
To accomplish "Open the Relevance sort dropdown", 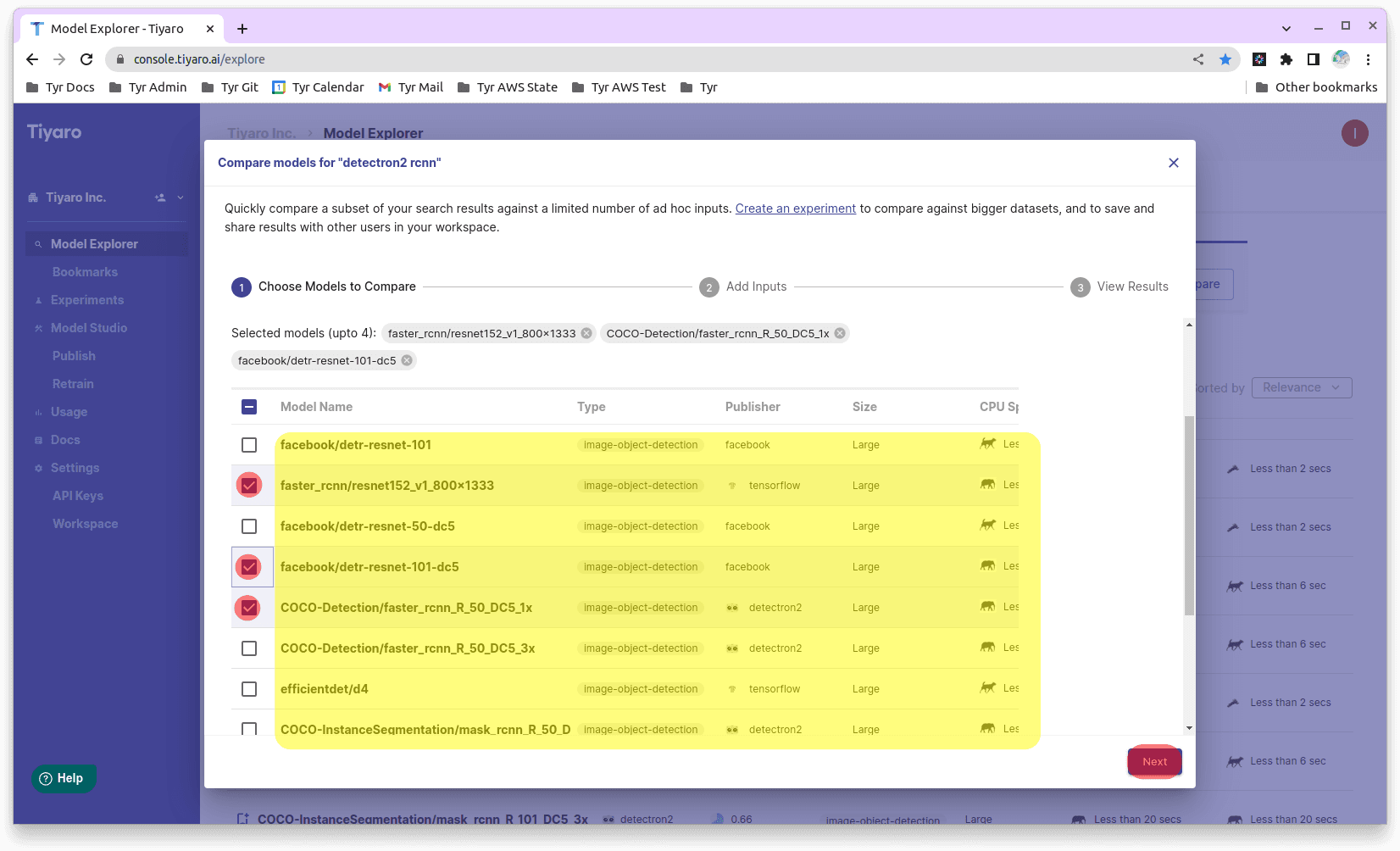I will pos(1302,387).
